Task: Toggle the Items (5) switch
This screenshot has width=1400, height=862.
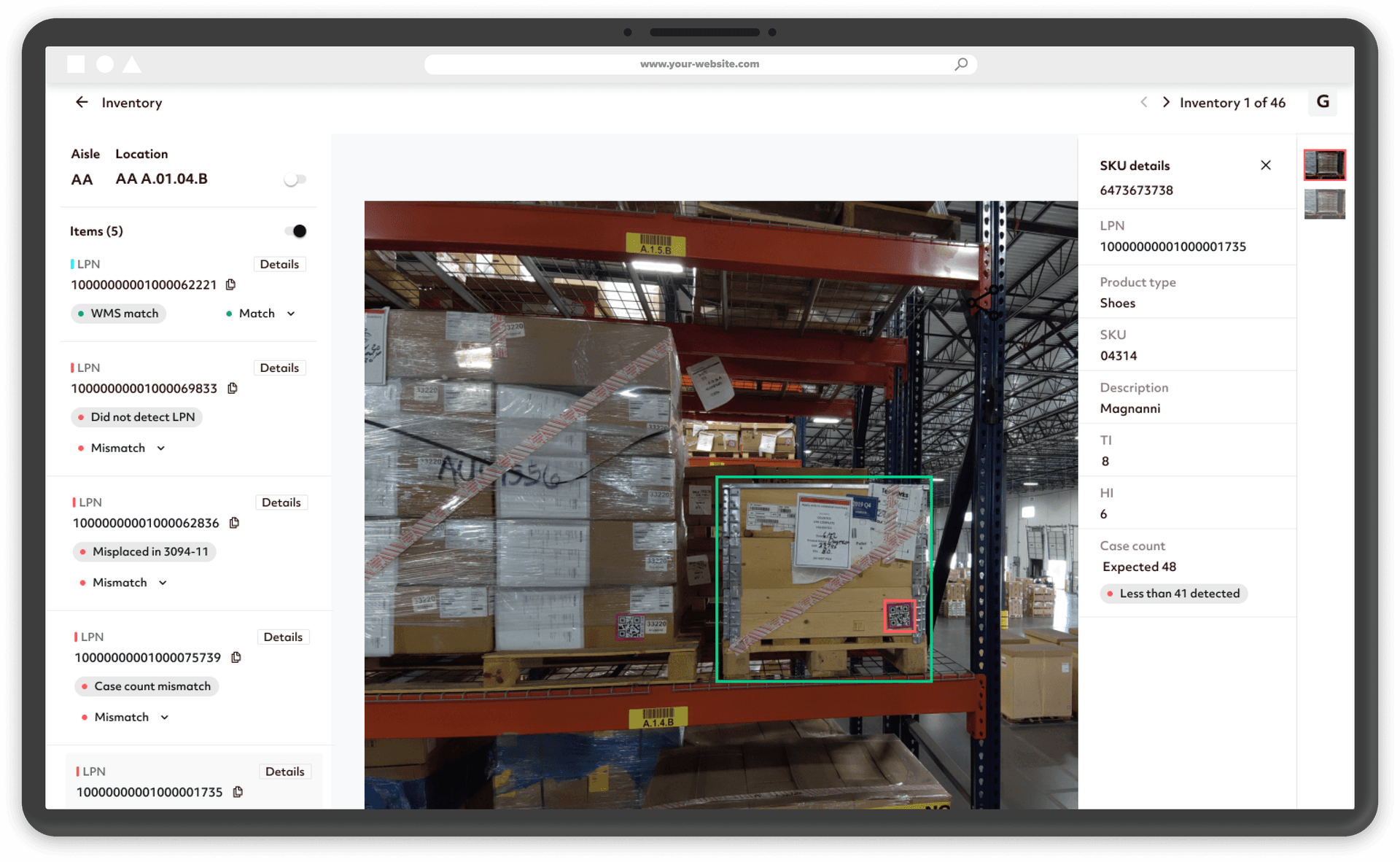Action: [x=295, y=231]
